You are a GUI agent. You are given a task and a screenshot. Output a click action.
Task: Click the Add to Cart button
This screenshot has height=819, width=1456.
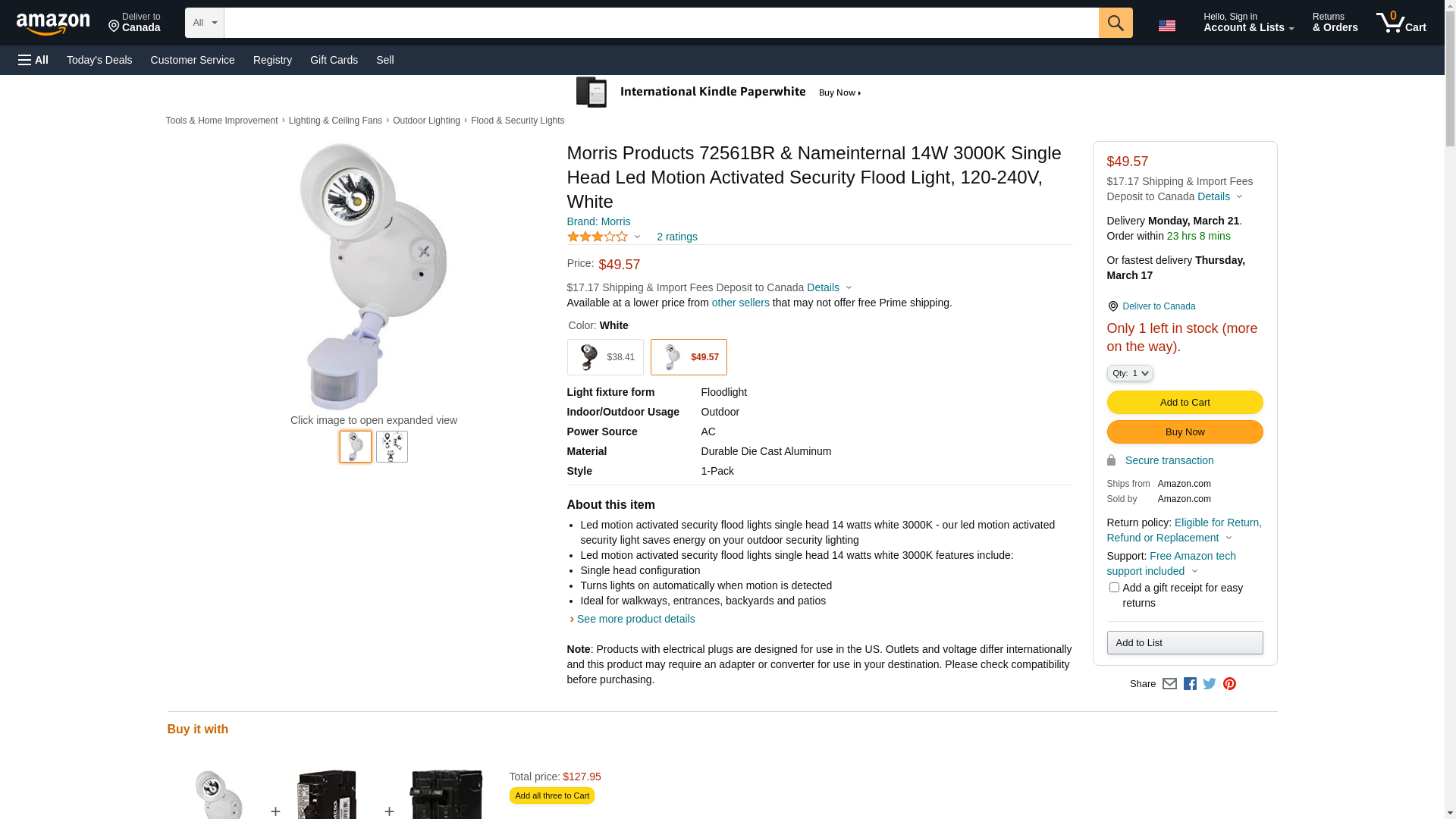click(x=1185, y=403)
